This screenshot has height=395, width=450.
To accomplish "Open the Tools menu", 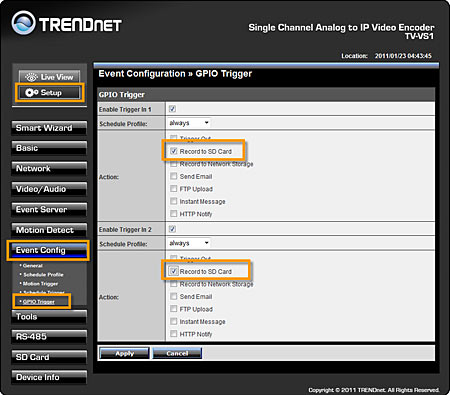I will tap(49, 317).
